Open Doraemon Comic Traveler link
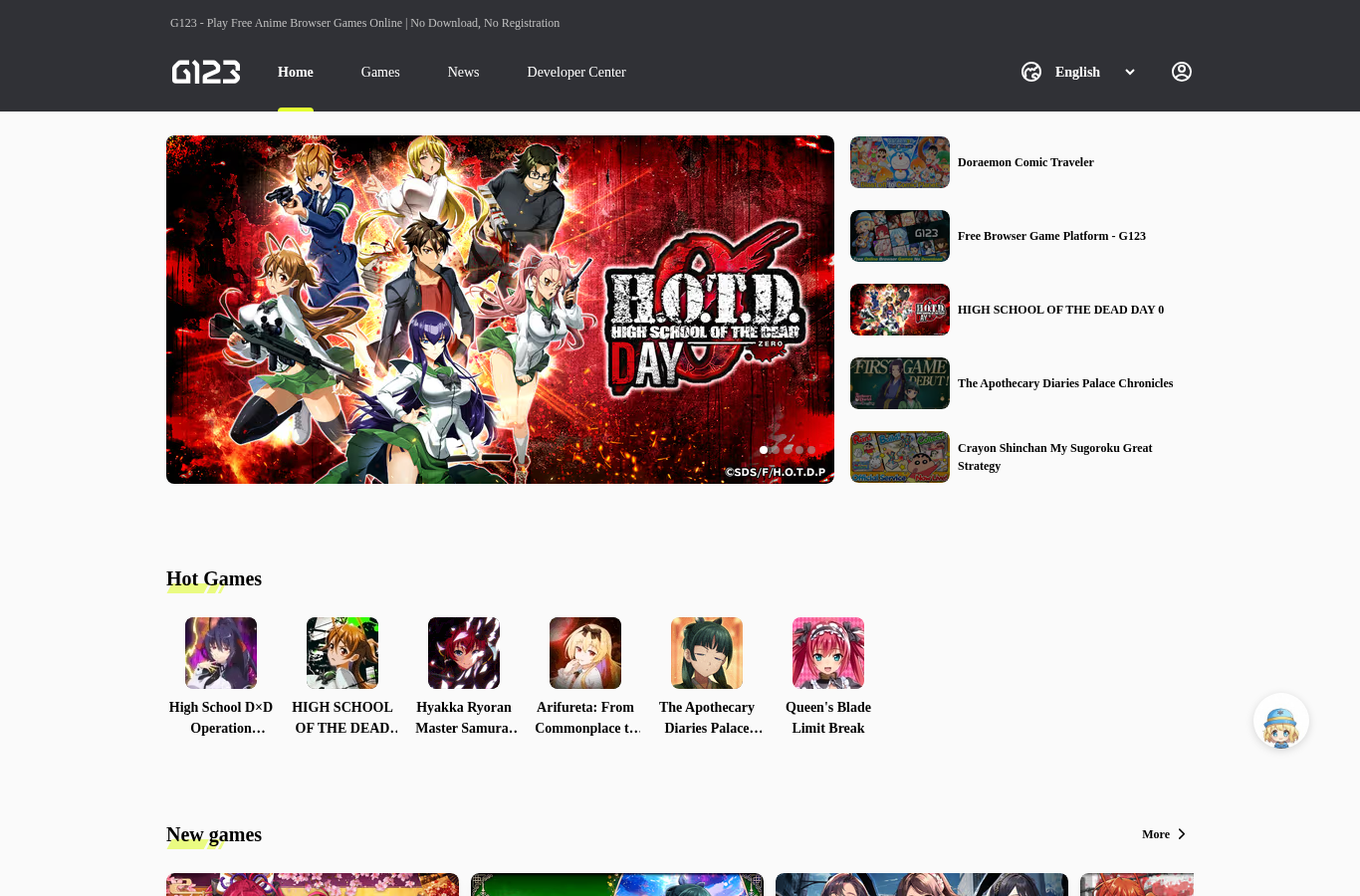 tap(1025, 162)
